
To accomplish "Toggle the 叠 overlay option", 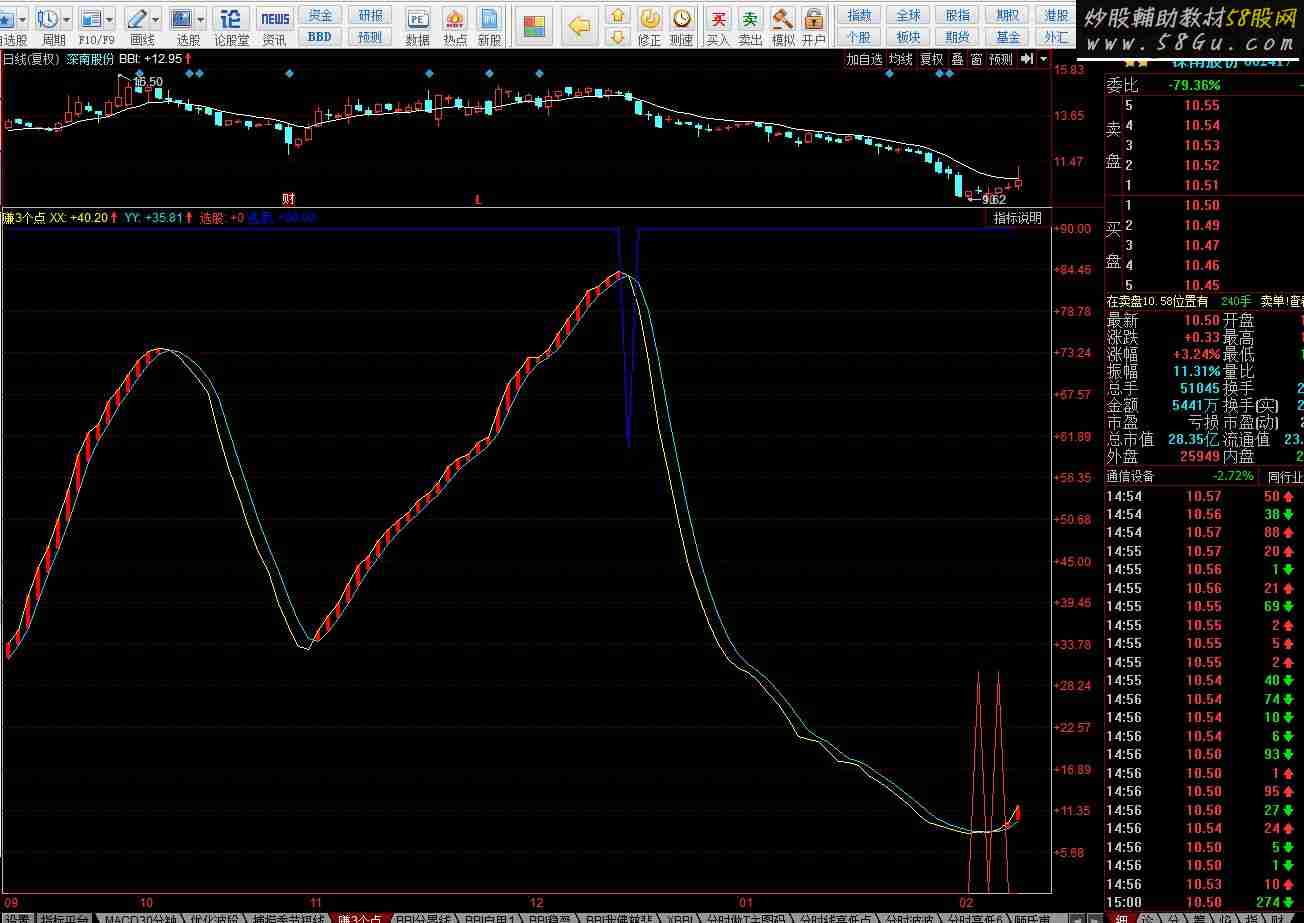I will [x=957, y=59].
